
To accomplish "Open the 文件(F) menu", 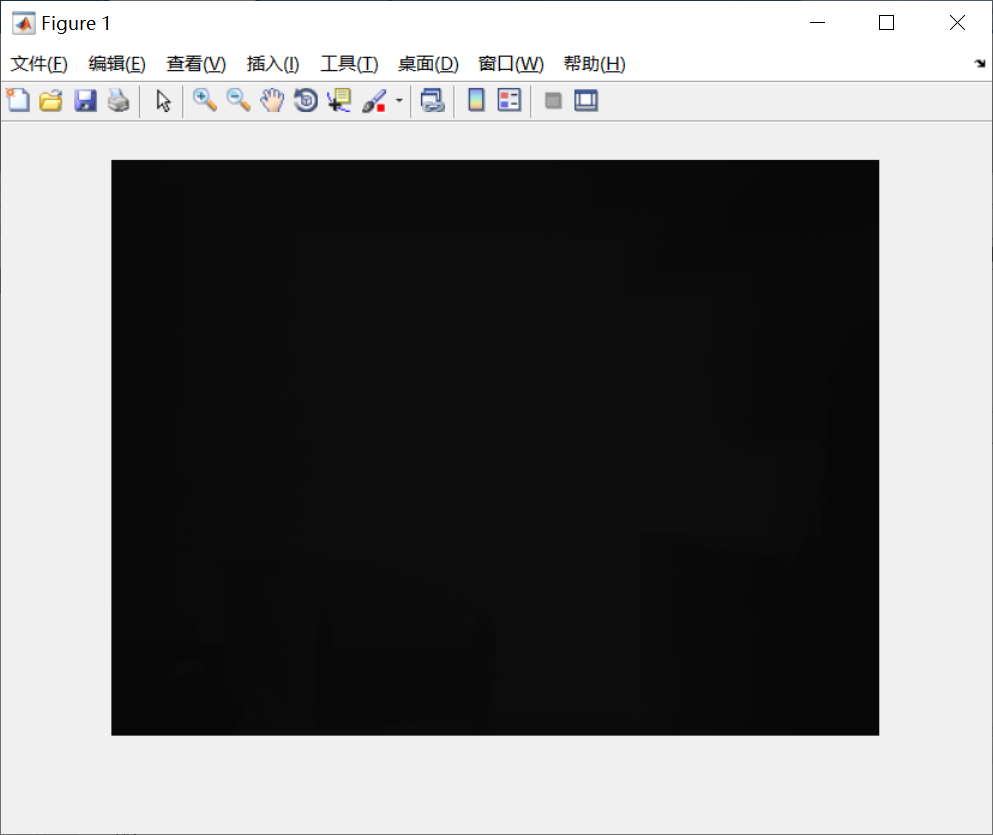I will (39, 64).
